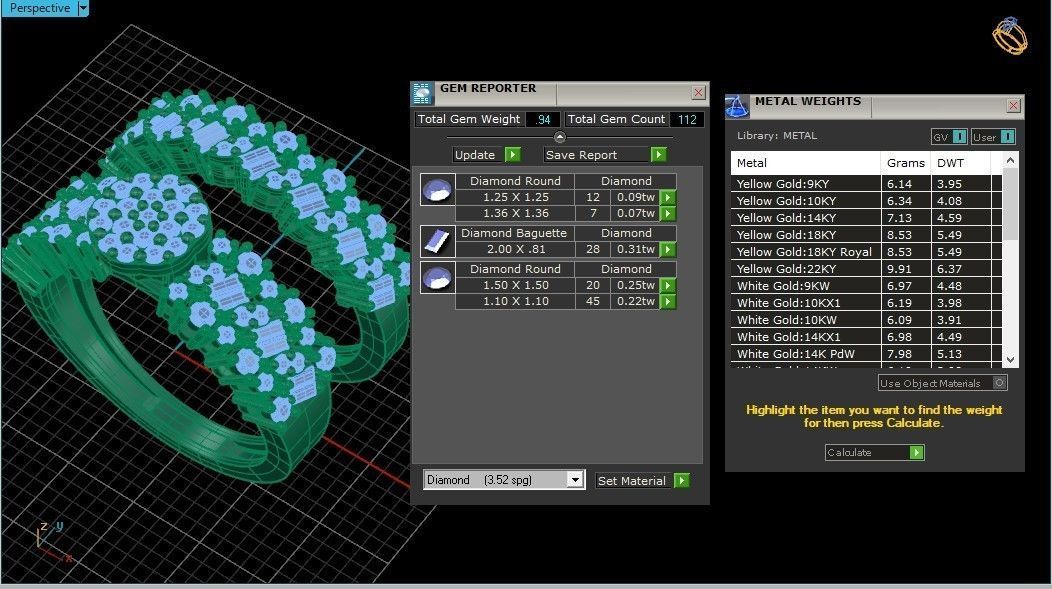Select Yellow Gold:18KY Royal row
Screen dimensions: 1052x589
pyautogui.click(x=866, y=252)
